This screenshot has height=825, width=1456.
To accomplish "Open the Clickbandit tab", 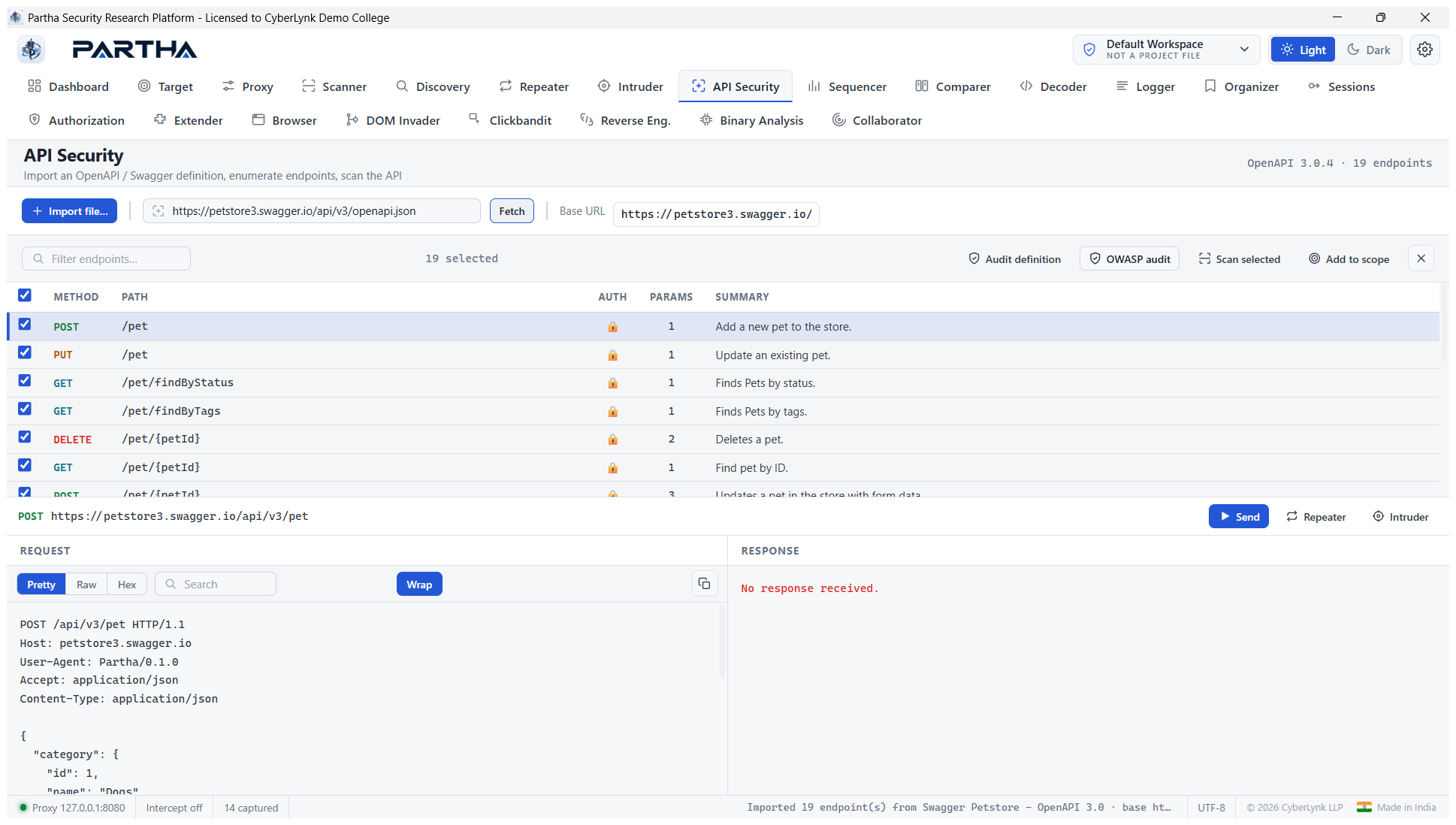I will [510, 120].
